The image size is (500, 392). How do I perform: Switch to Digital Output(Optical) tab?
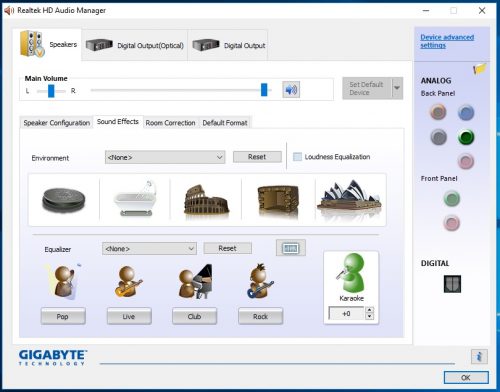[135, 45]
